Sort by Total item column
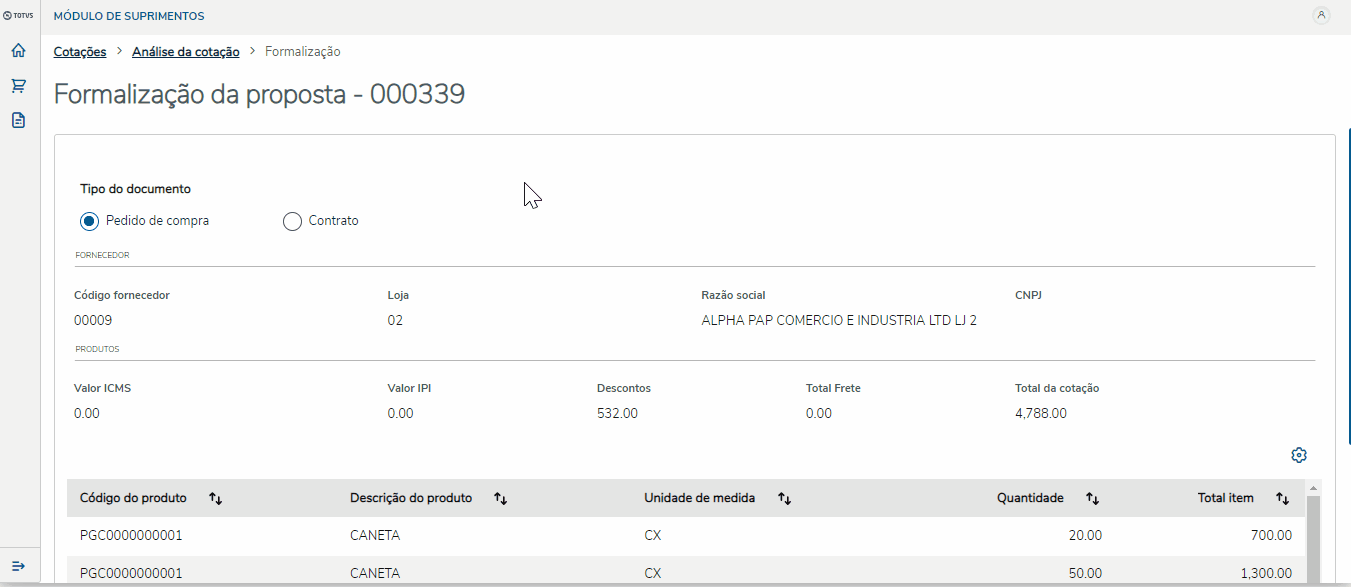 pos(1282,498)
